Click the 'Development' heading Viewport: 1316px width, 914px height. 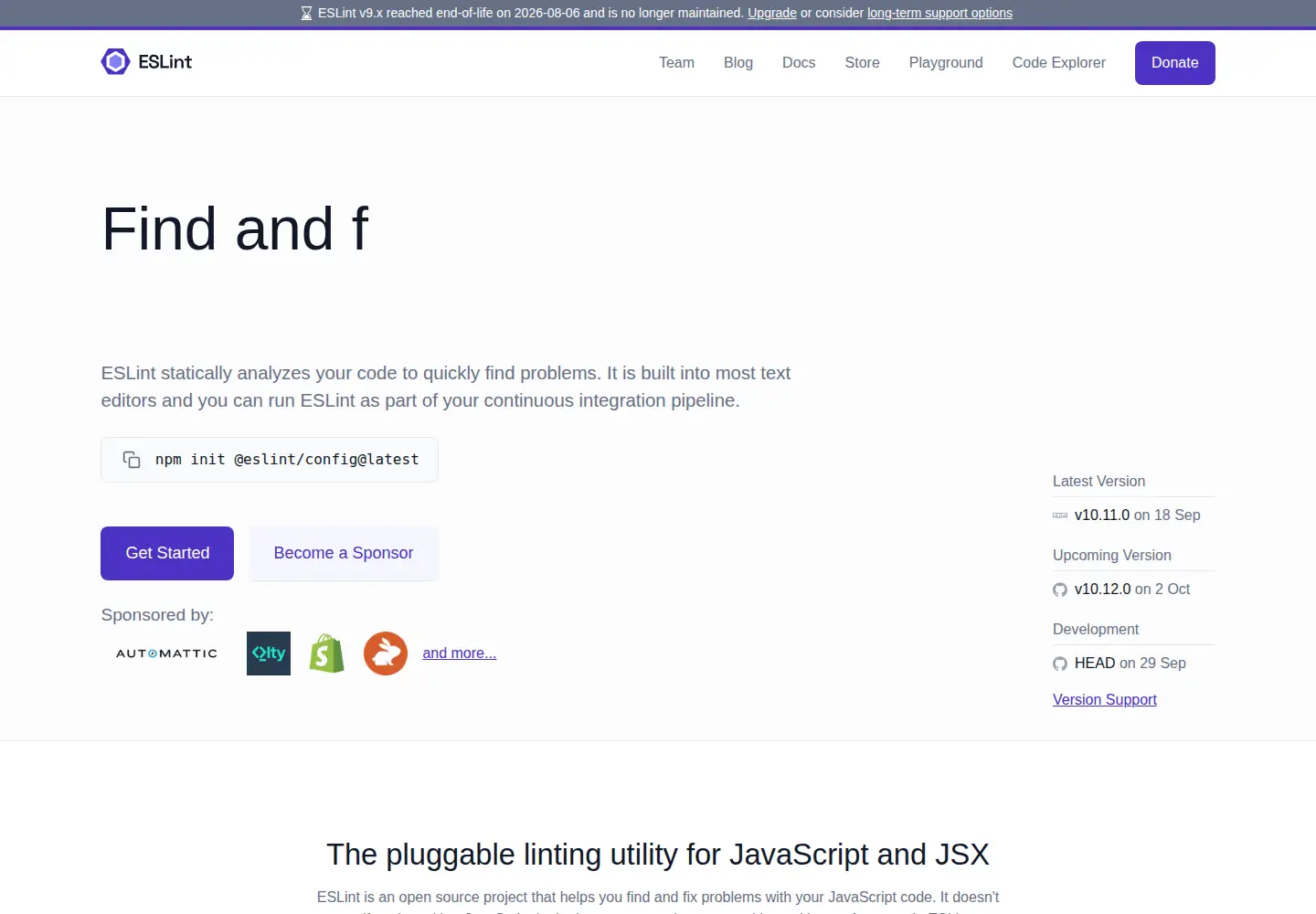coord(1096,630)
